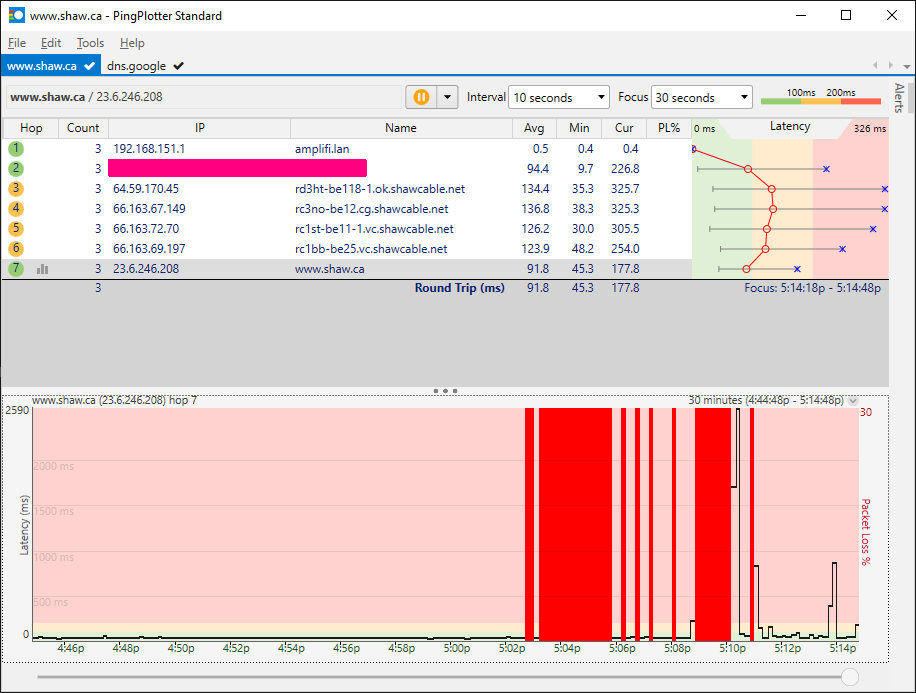Open the File menu

17,43
